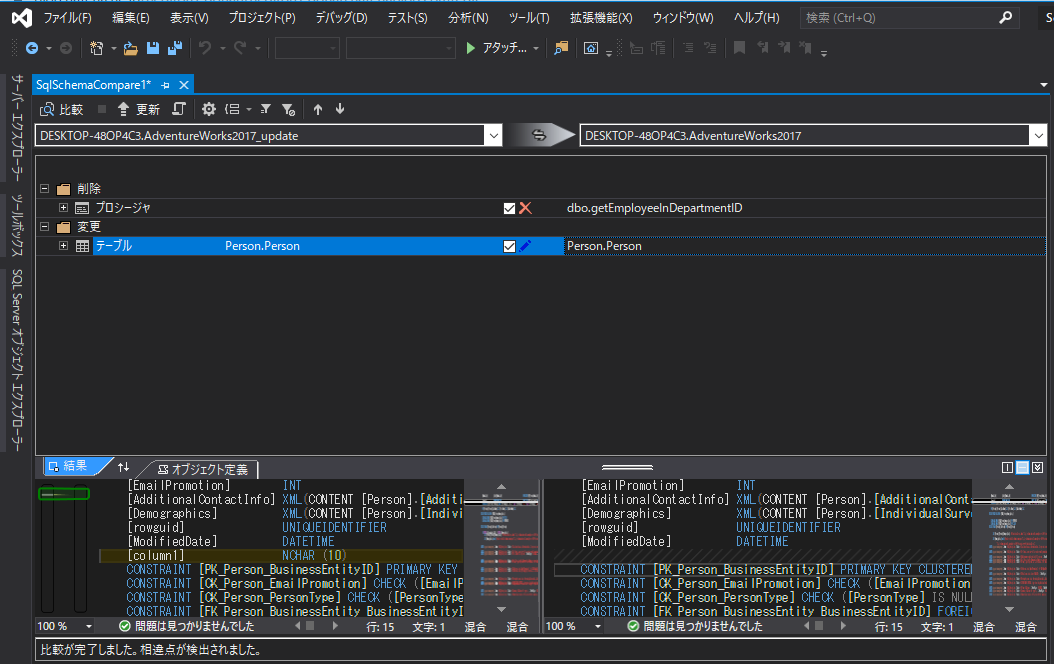Image resolution: width=1054 pixels, height=664 pixels.
Task: Open schema compare options via the gear icon
Action: click(x=209, y=109)
